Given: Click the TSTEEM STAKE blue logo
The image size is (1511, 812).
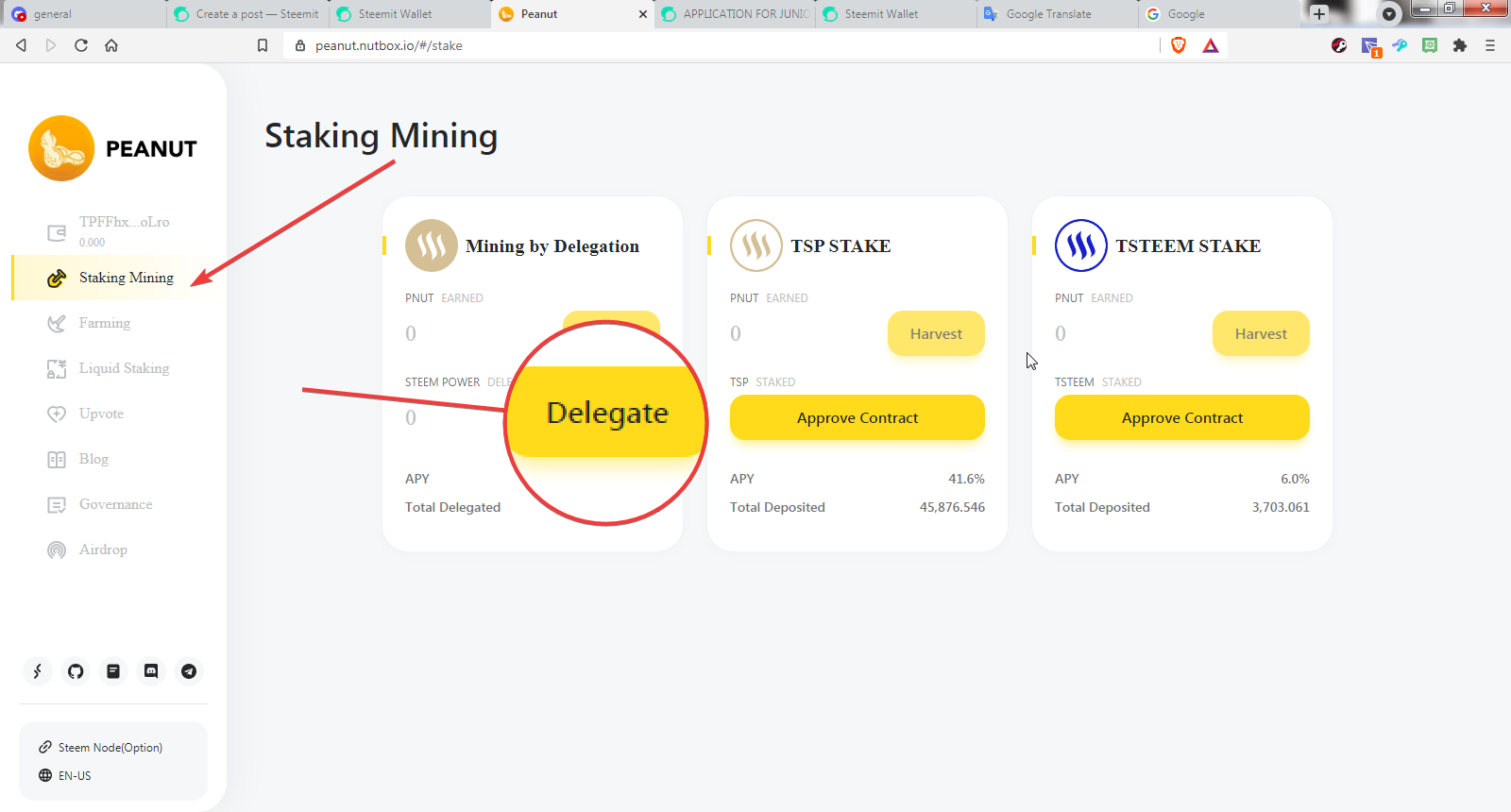Looking at the screenshot, I should tap(1080, 245).
